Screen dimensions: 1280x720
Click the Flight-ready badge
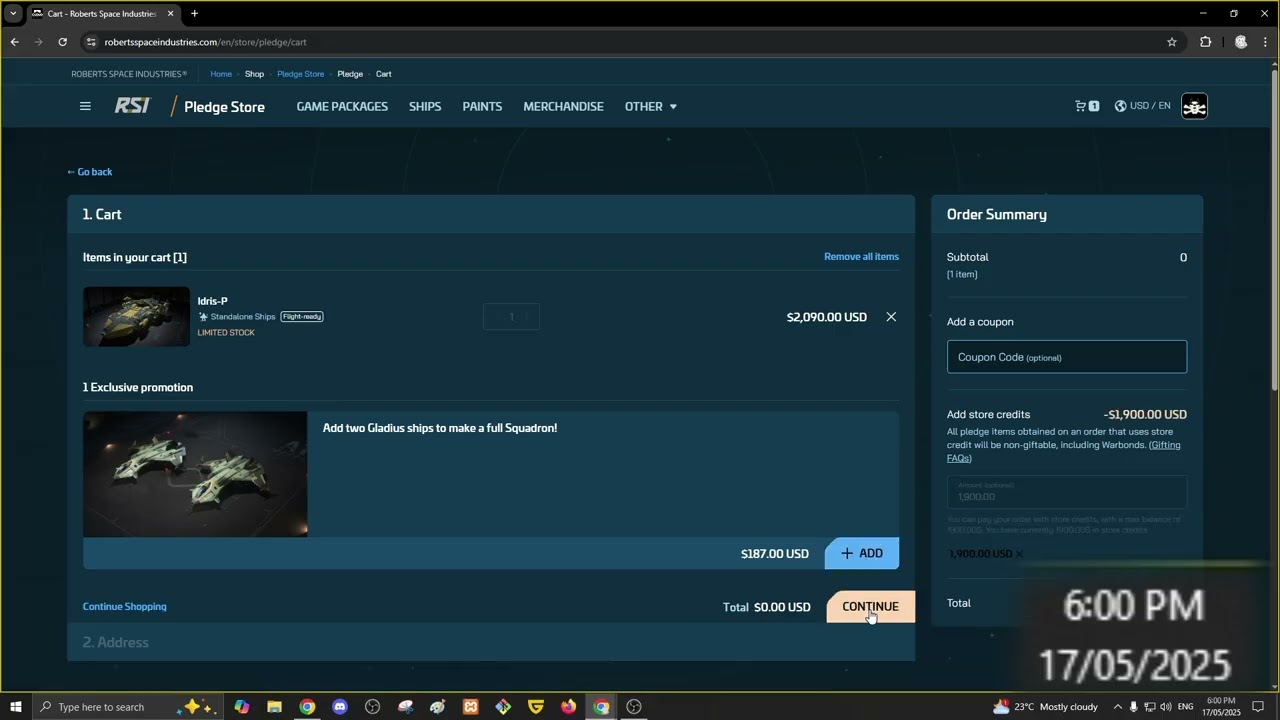click(302, 317)
